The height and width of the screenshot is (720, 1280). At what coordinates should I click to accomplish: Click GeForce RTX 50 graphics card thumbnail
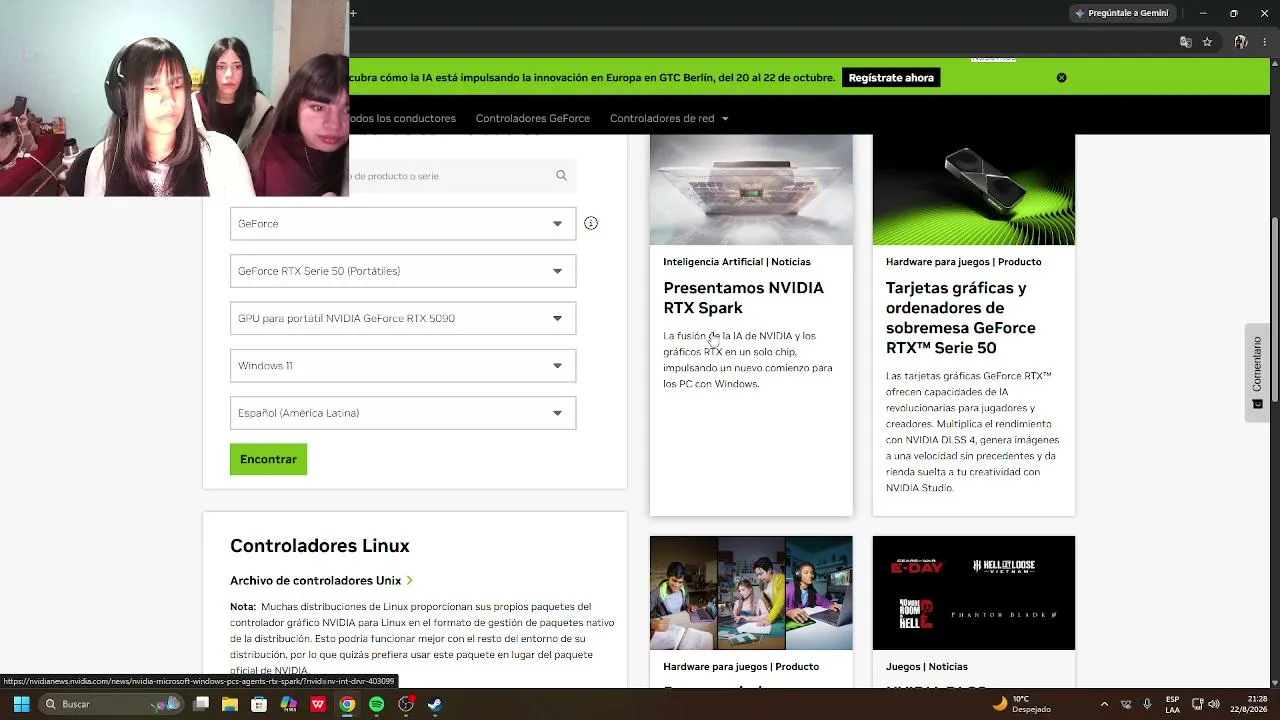[974, 190]
